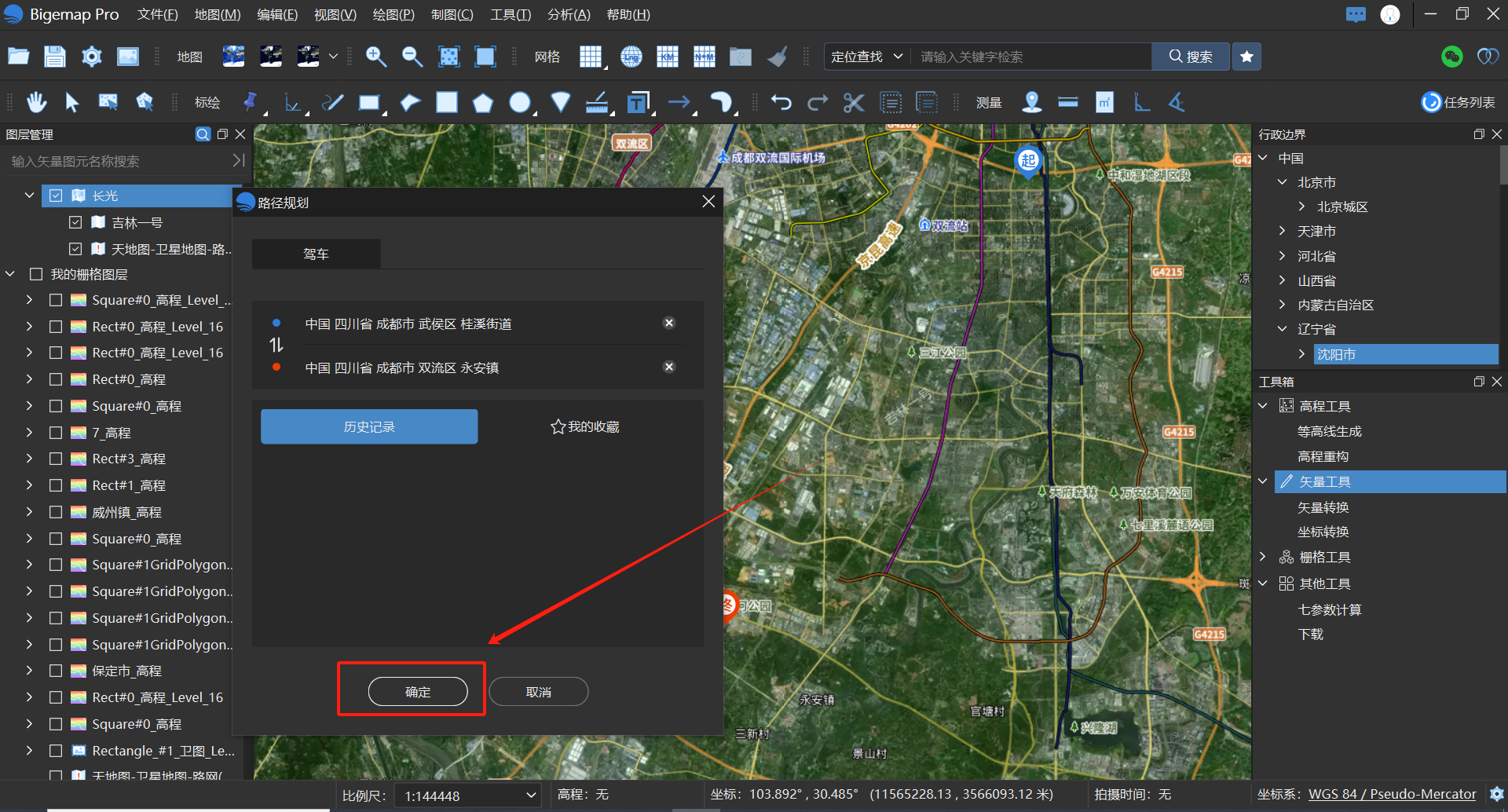
Task: Click the WGS 84 / Pseudo-Mercator coordinate link
Action: coord(1392,794)
